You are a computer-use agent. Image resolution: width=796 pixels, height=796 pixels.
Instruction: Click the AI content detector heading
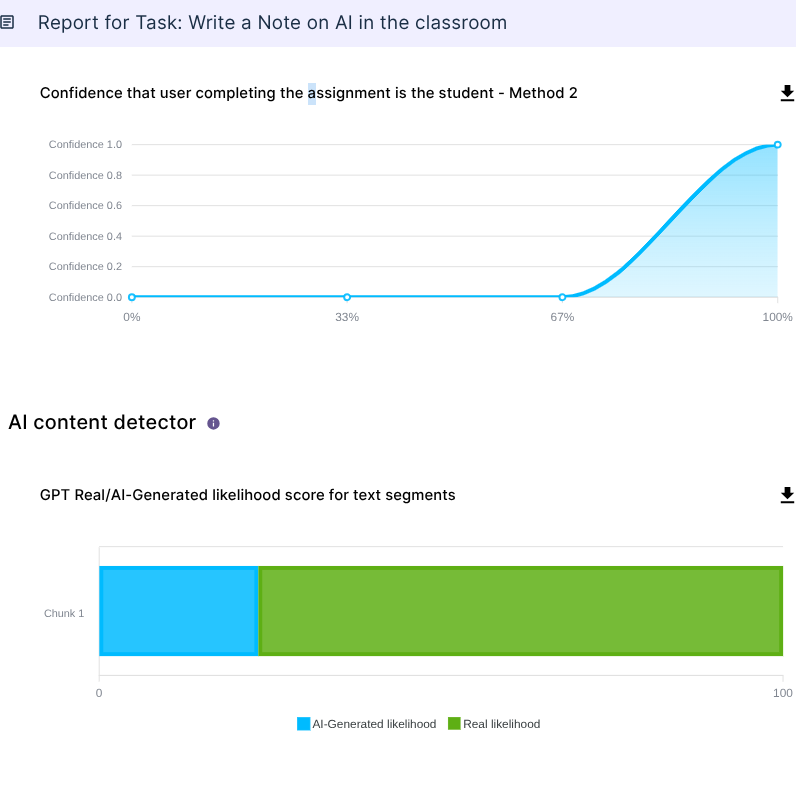[102, 422]
